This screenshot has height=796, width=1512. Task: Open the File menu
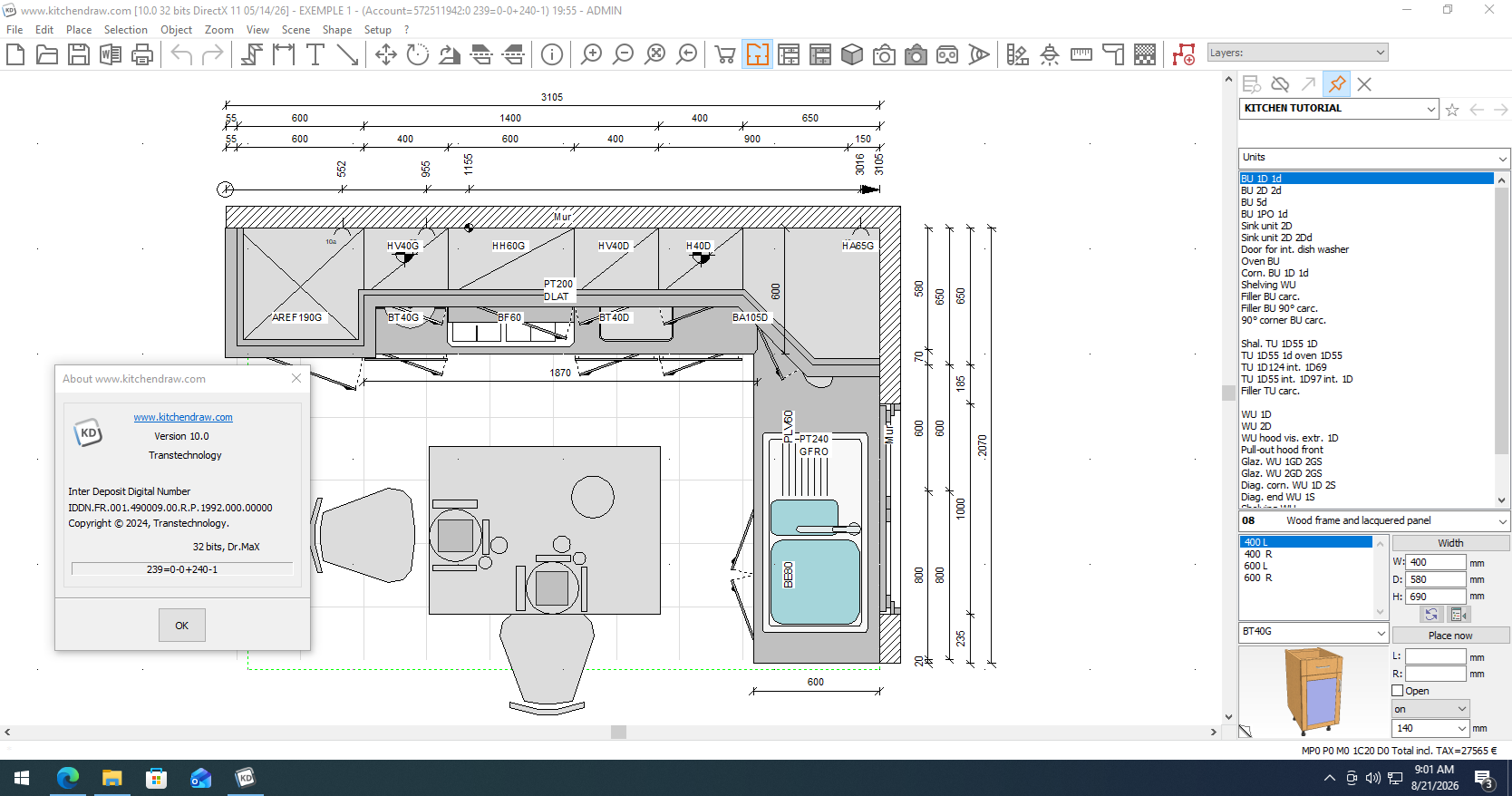[15, 30]
